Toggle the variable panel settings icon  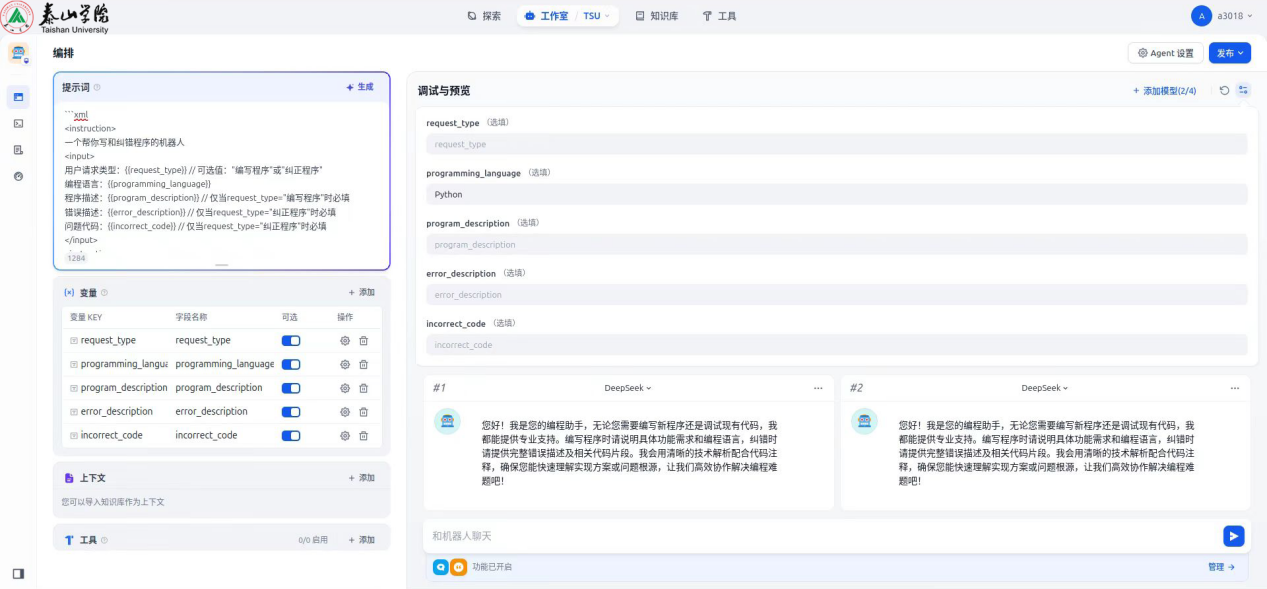[x=1243, y=90]
